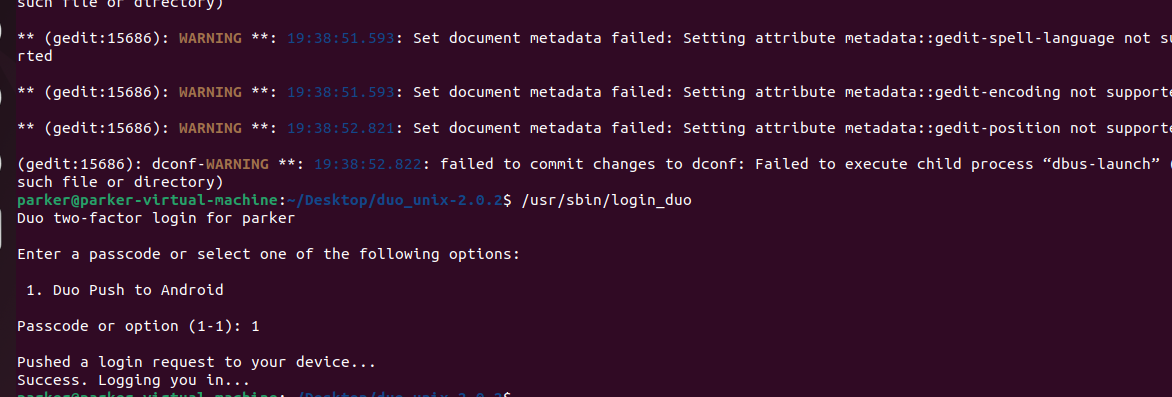Click the "Enter a passcode or select" instruction line
1172x397 pixels.
[268, 254]
